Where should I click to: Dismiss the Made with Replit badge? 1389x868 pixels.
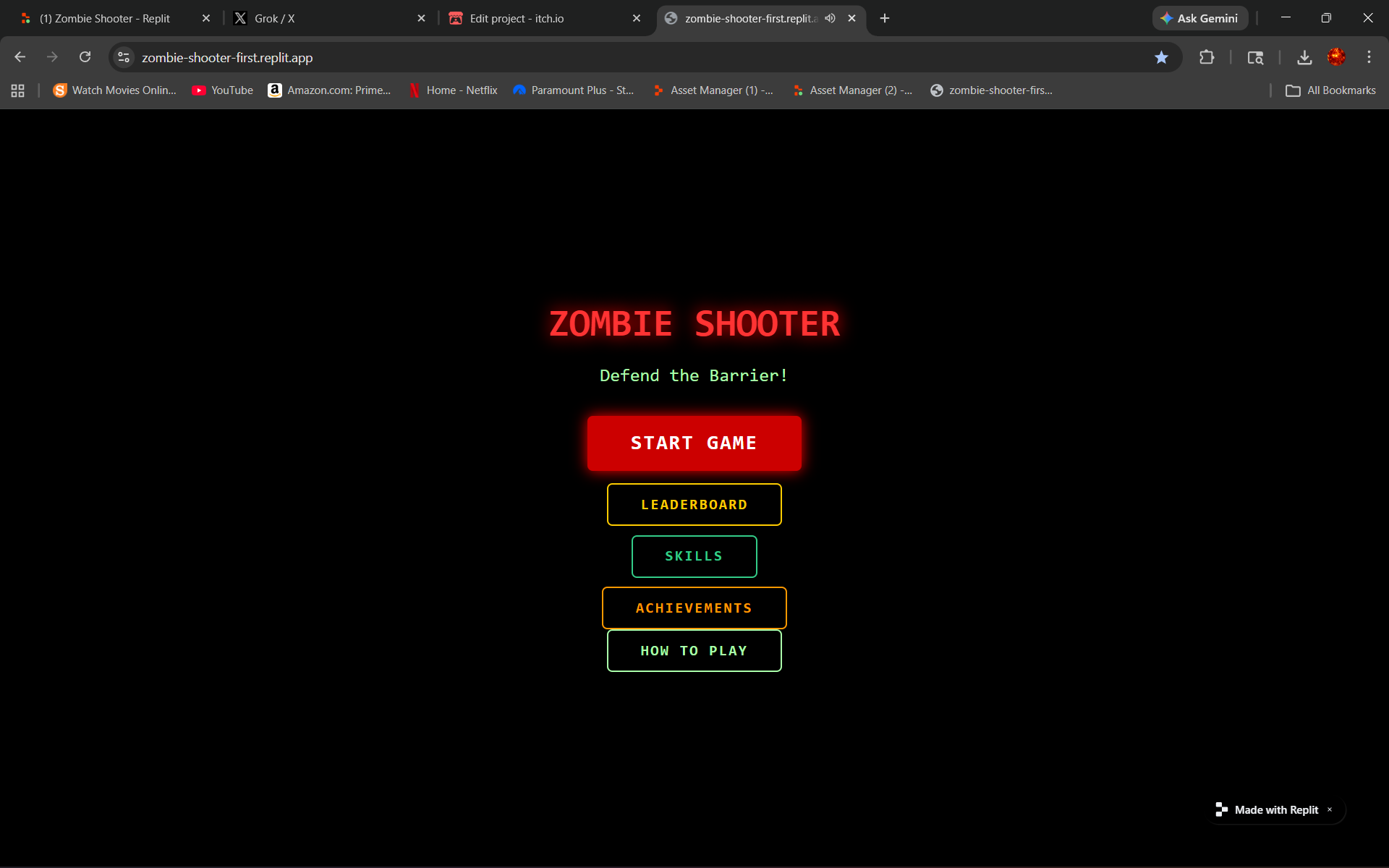tap(1330, 809)
